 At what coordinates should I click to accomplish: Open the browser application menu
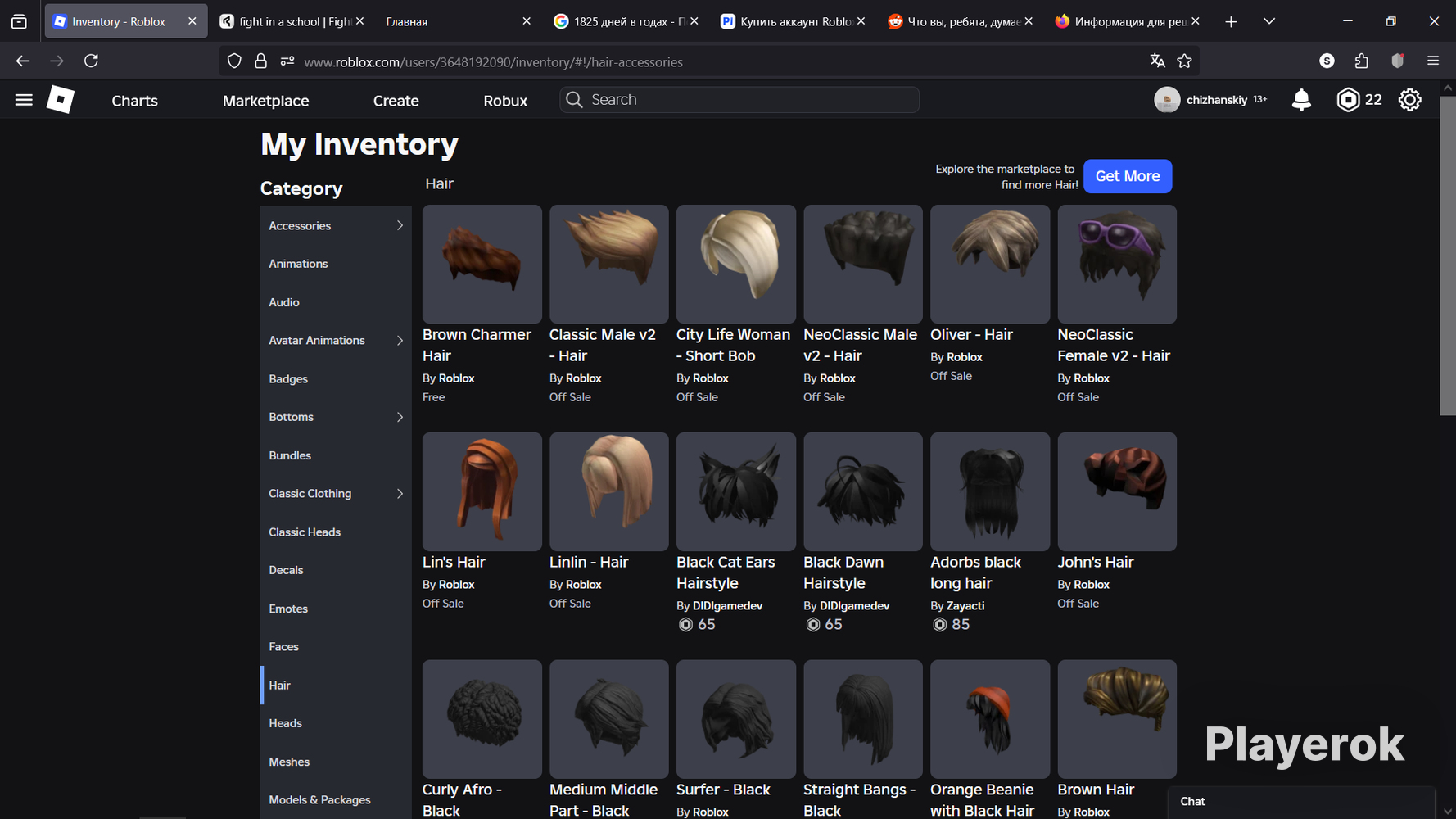coord(1433,61)
